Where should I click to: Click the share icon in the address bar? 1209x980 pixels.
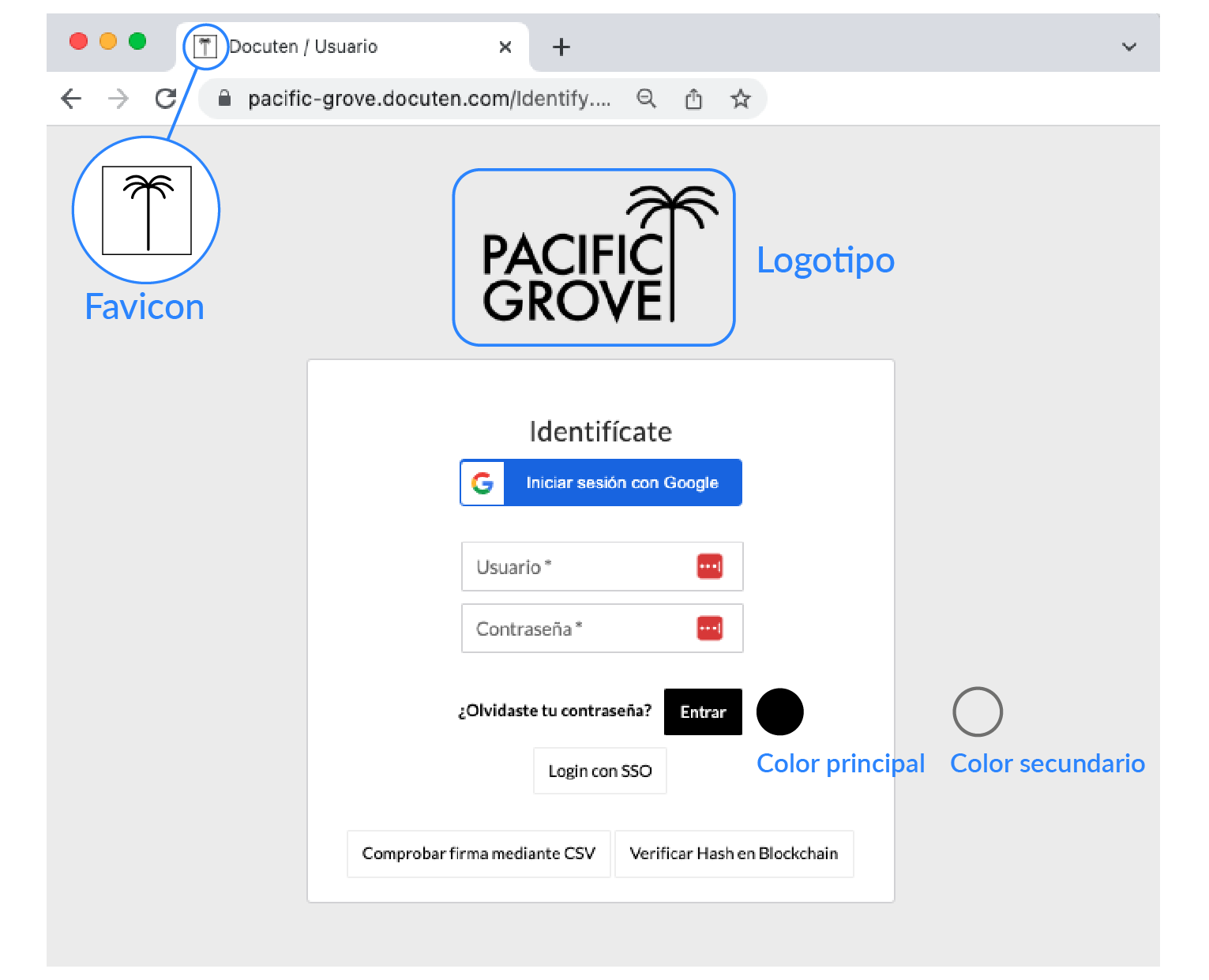693,99
